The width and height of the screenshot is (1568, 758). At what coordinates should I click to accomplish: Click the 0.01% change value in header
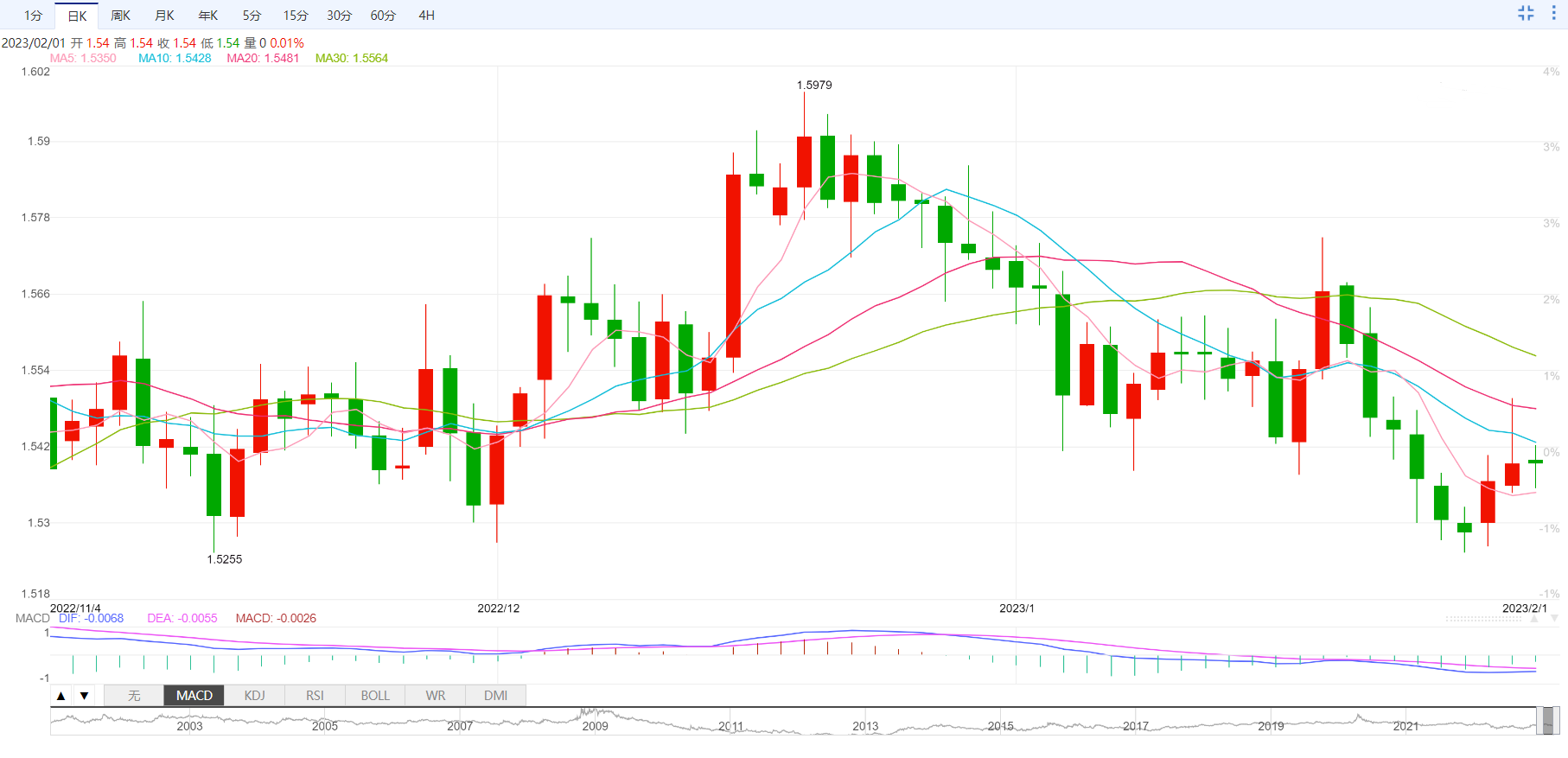point(287,42)
